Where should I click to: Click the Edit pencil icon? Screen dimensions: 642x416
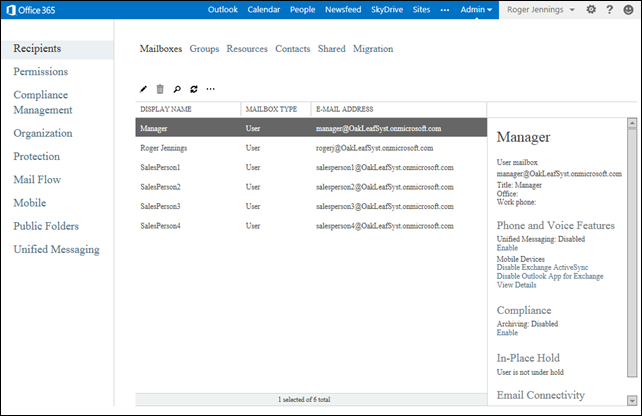coord(143,89)
